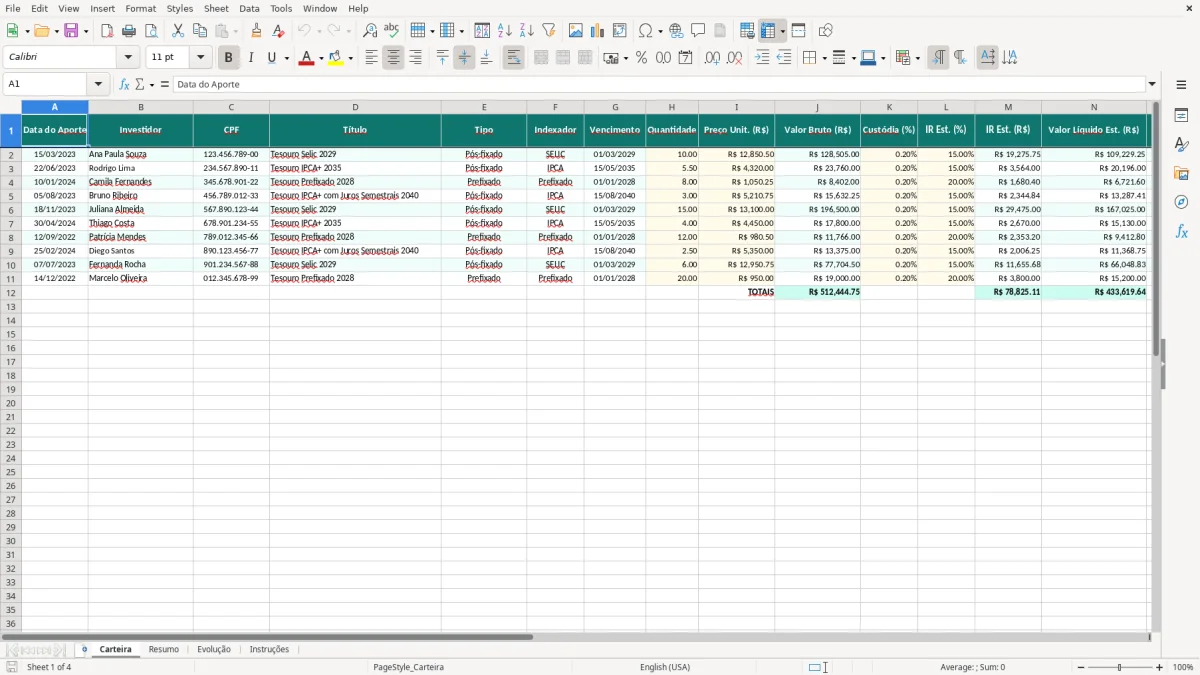Click the Define Print Area icon

[747, 31]
